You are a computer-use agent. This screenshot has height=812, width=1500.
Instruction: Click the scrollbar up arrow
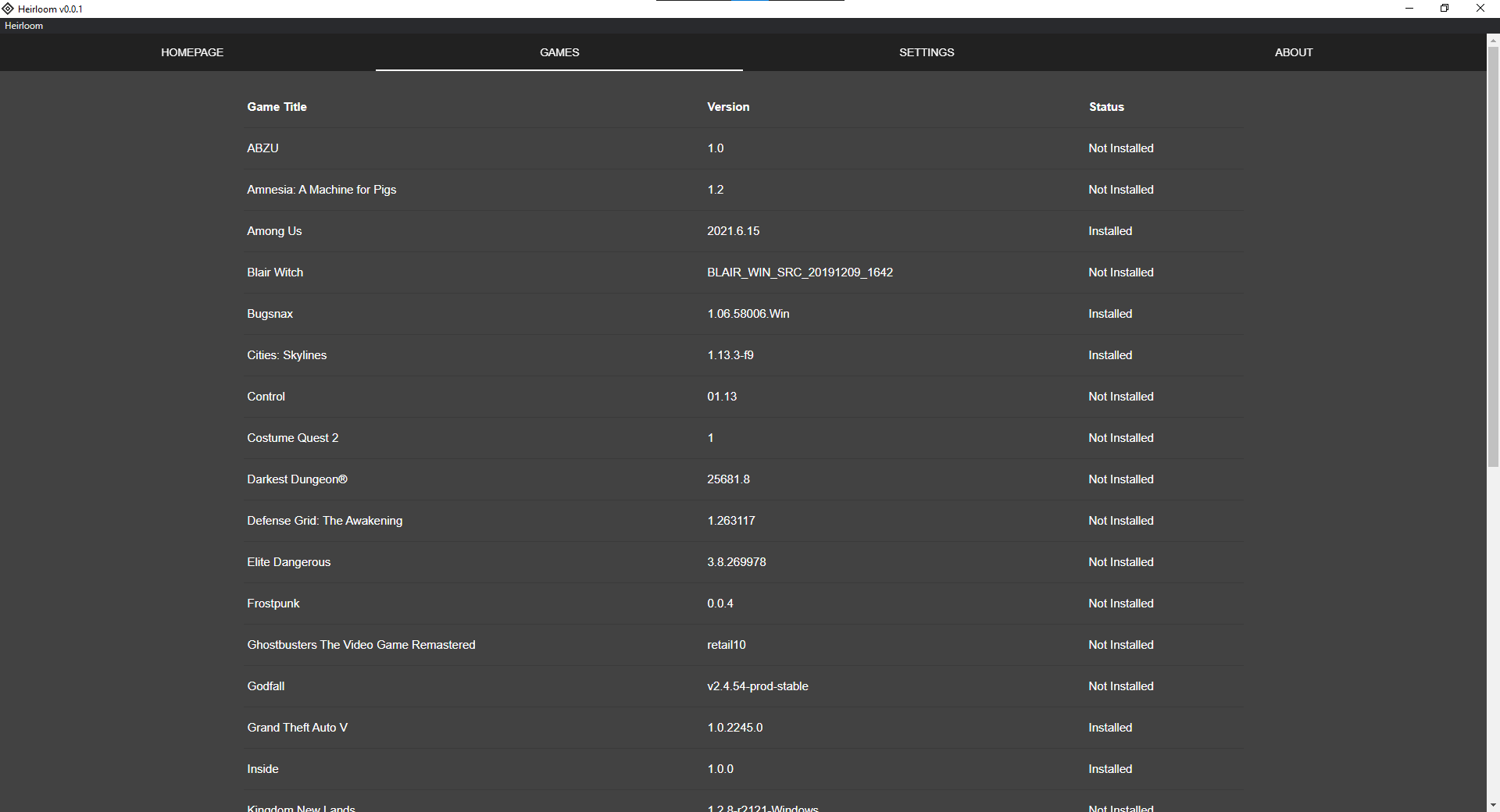1493,40
